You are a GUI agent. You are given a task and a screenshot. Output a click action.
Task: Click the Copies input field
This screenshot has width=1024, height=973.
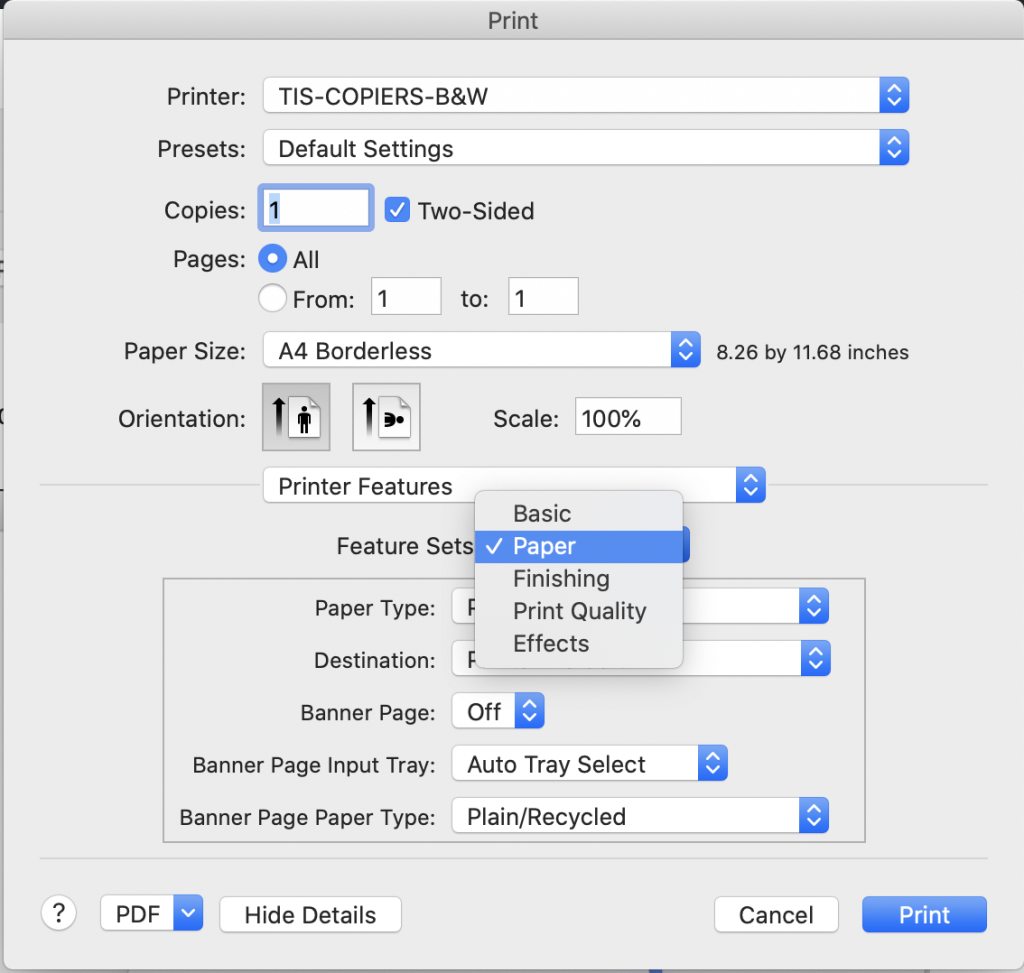316,210
